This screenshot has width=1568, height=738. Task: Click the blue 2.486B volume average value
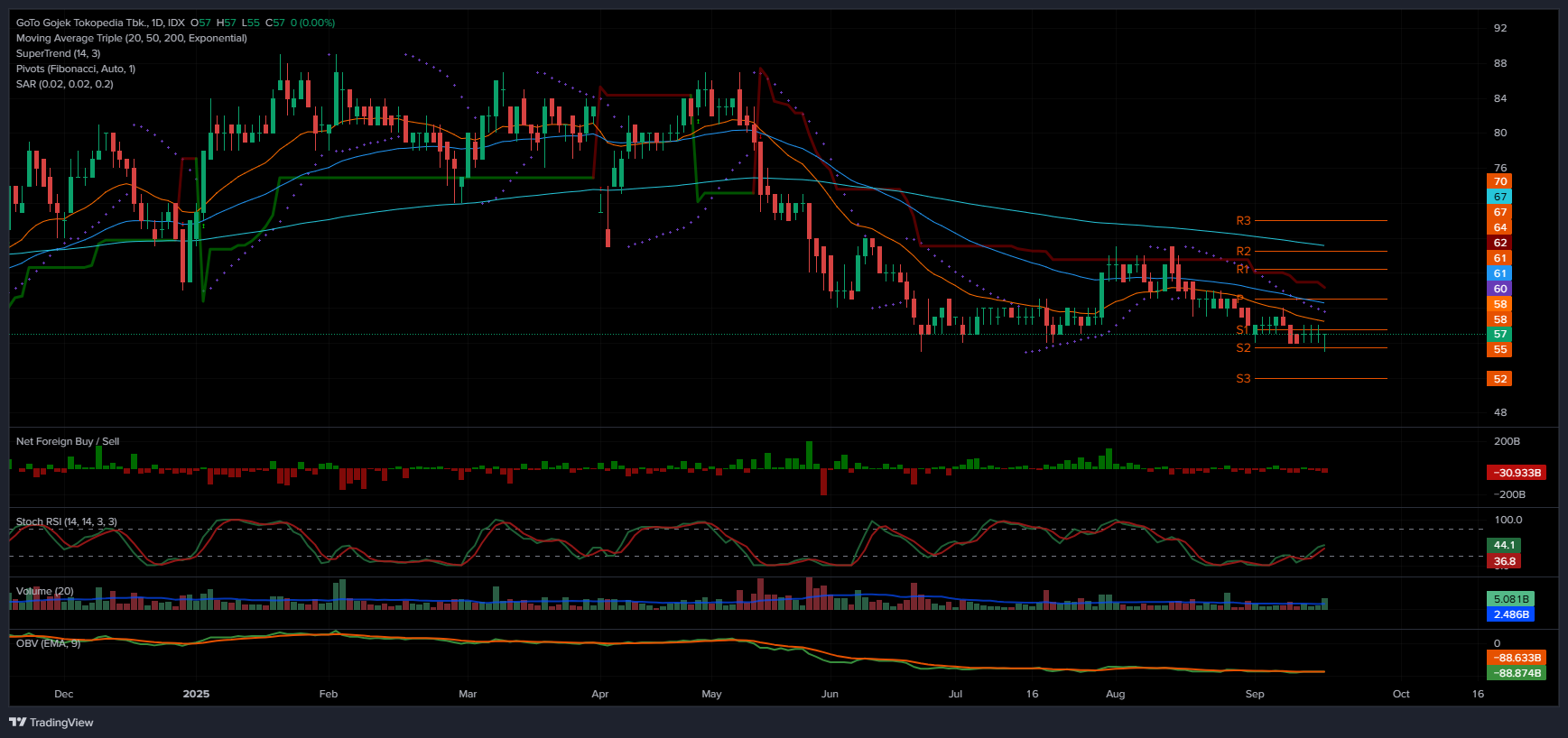point(1511,614)
